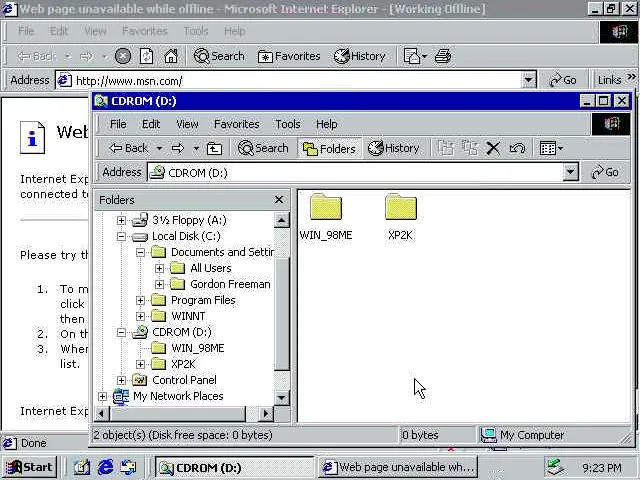This screenshot has width=640, height=480.
Task: Click the horizontal scrollbar thumb in Folders pane
Action: pyautogui.click(x=178, y=414)
